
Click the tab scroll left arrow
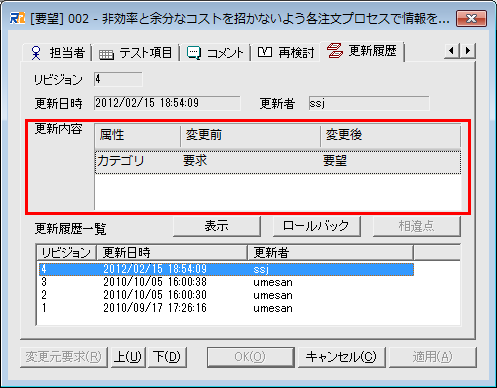pyautogui.click(x=452, y=51)
